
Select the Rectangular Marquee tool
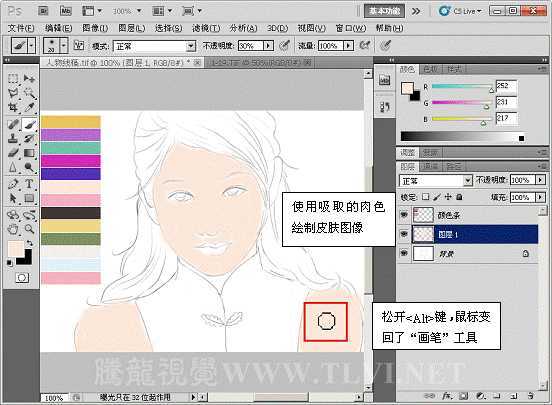pos(13,78)
